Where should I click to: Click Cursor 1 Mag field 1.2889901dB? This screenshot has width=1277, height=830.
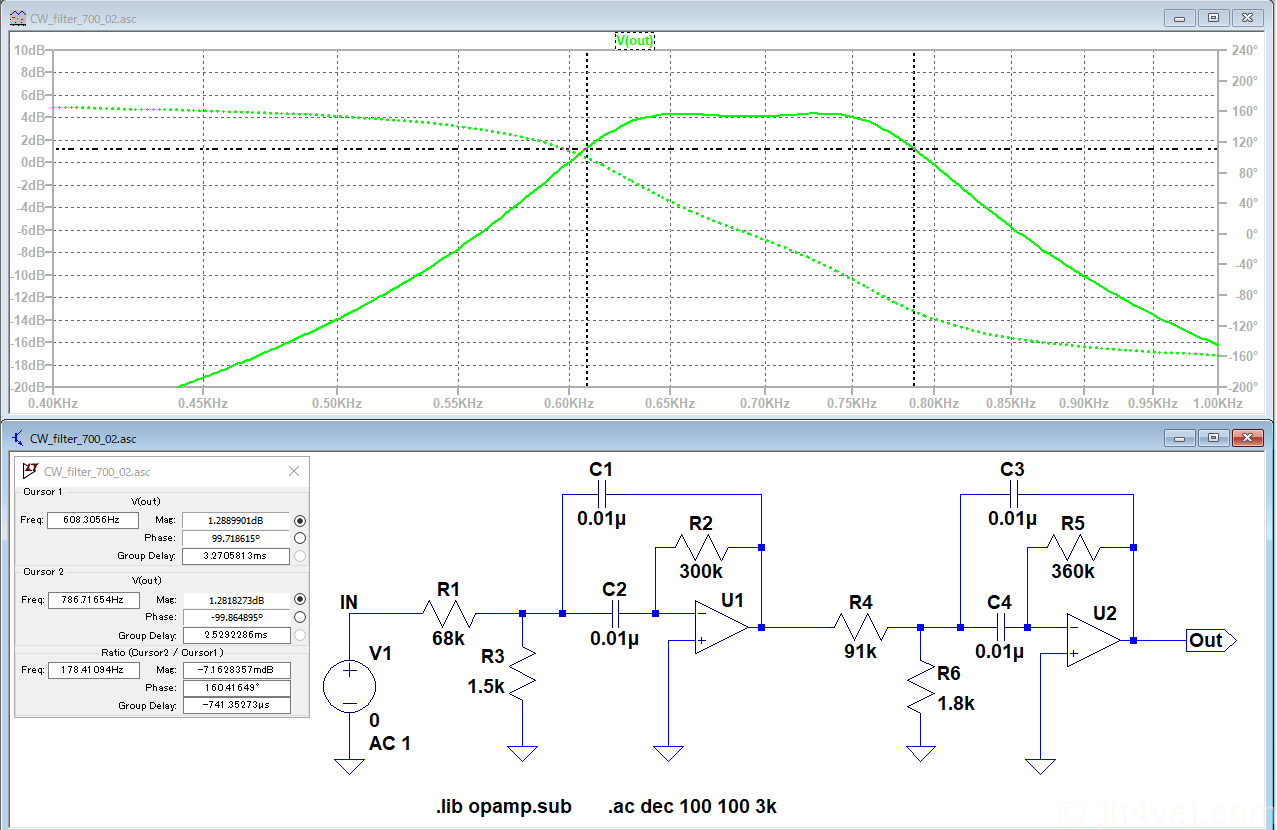click(x=235, y=520)
